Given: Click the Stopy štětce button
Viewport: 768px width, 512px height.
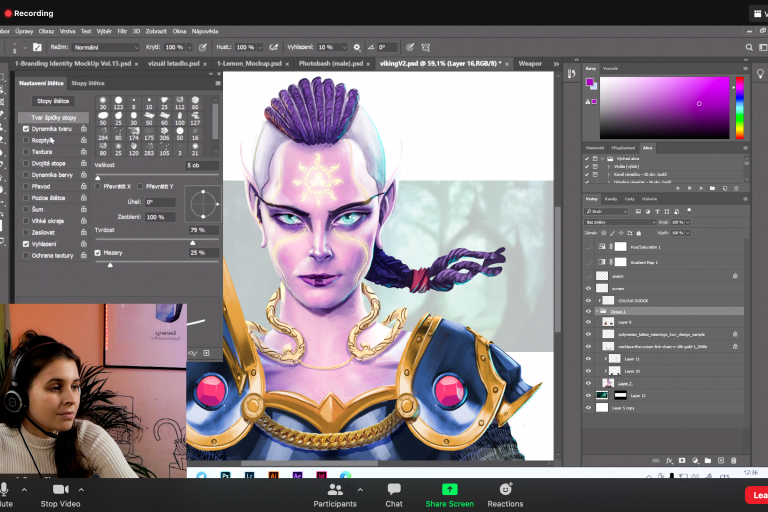Looking at the screenshot, I should [x=54, y=101].
